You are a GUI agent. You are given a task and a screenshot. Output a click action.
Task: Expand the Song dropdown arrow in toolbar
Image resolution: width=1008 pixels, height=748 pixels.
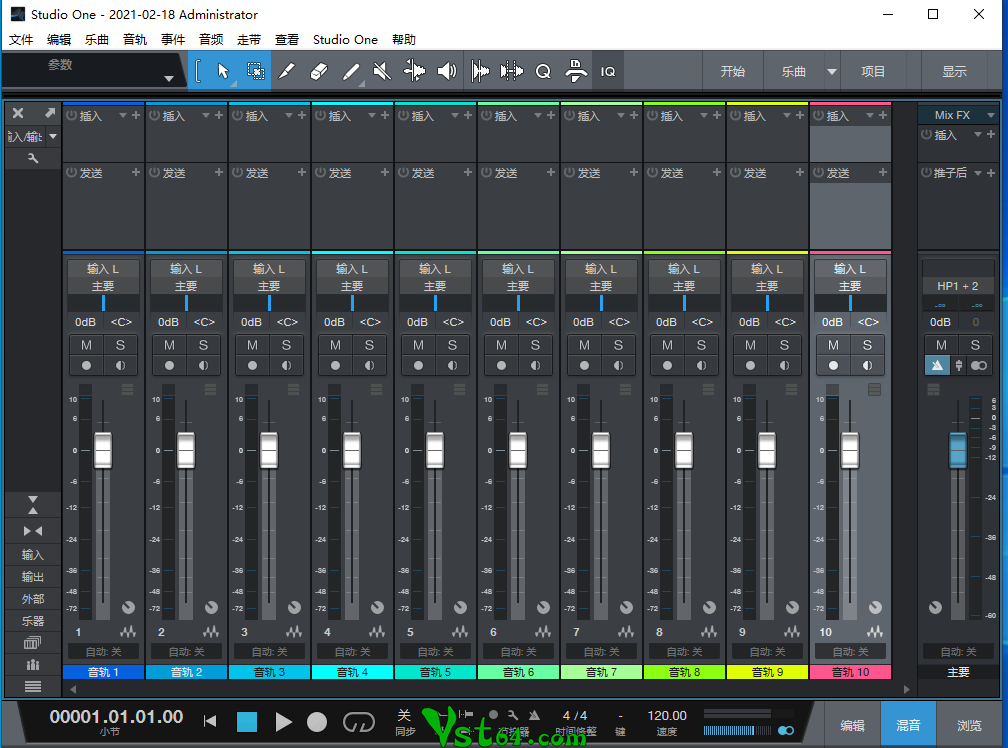(831, 71)
